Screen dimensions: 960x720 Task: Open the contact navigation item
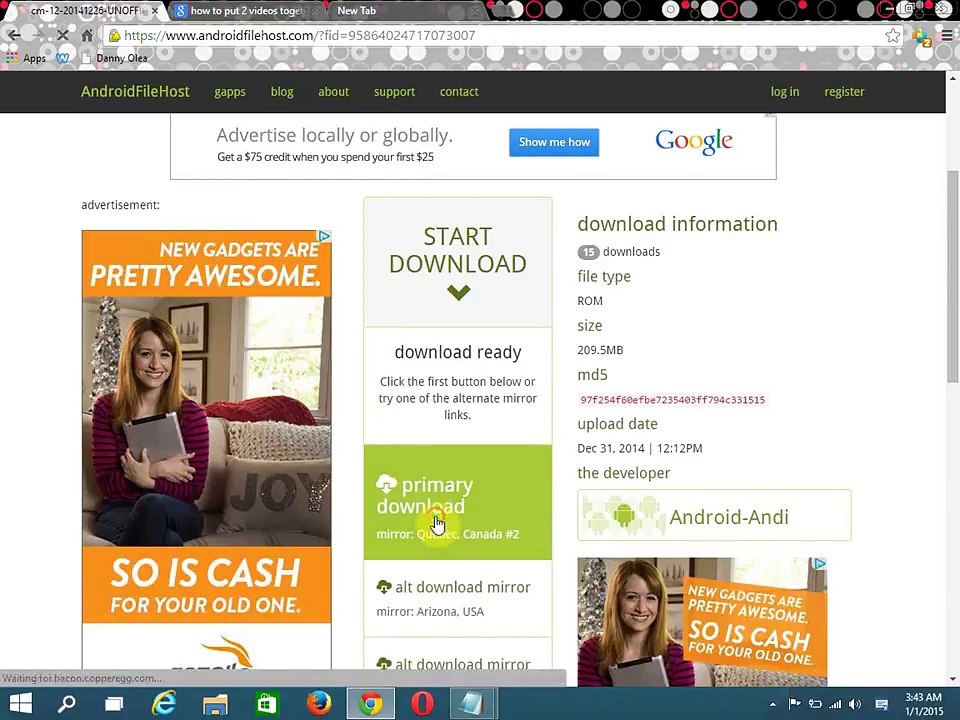(x=459, y=92)
